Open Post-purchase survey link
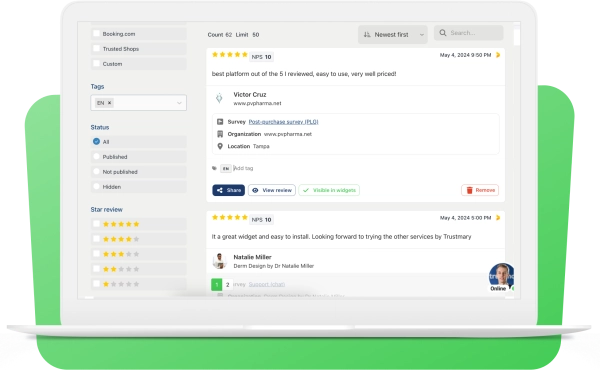The width and height of the screenshot is (600, 370). coord(284,122)
